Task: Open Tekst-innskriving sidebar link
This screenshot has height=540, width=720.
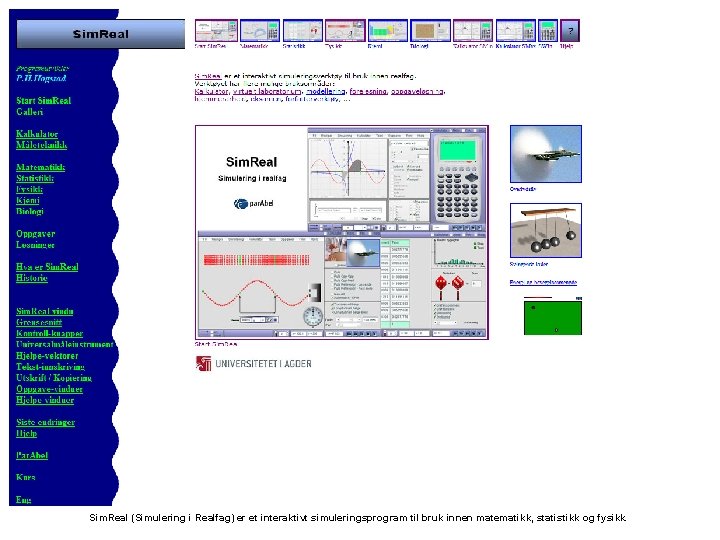Action: [x=50, y=366]
